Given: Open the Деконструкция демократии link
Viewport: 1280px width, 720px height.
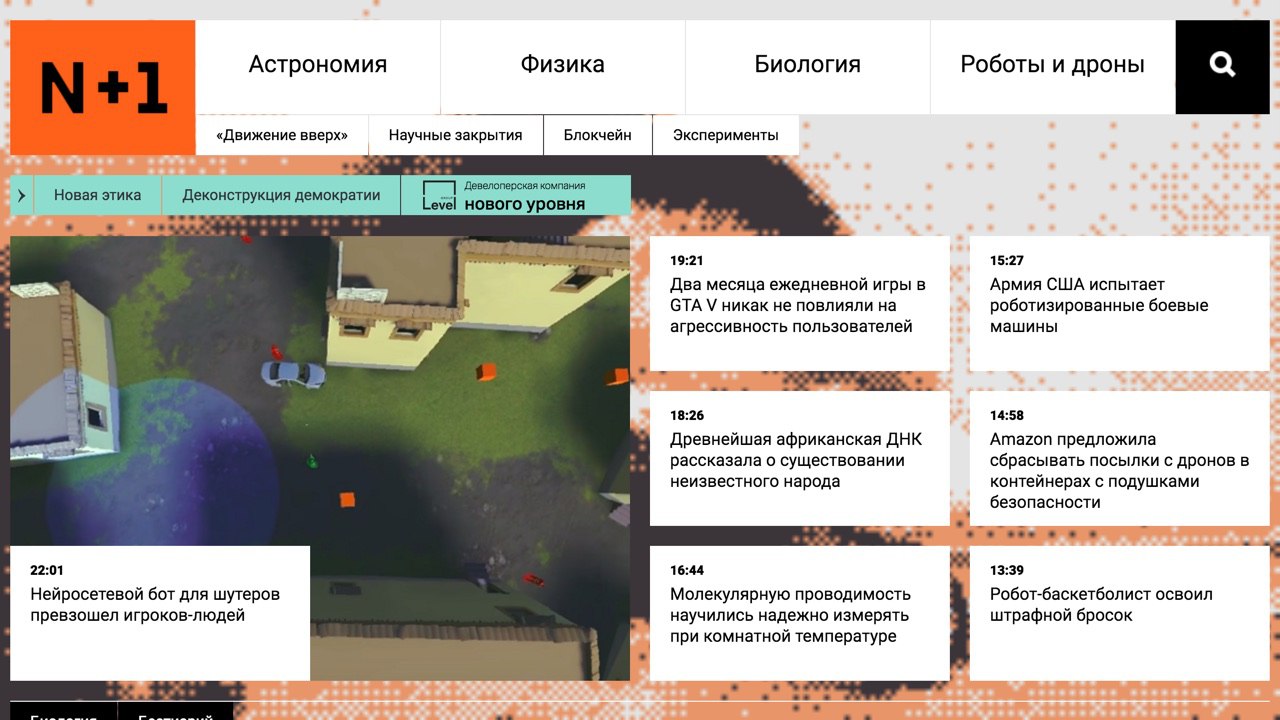Looking at the screenshot, I should pos(281,196).
